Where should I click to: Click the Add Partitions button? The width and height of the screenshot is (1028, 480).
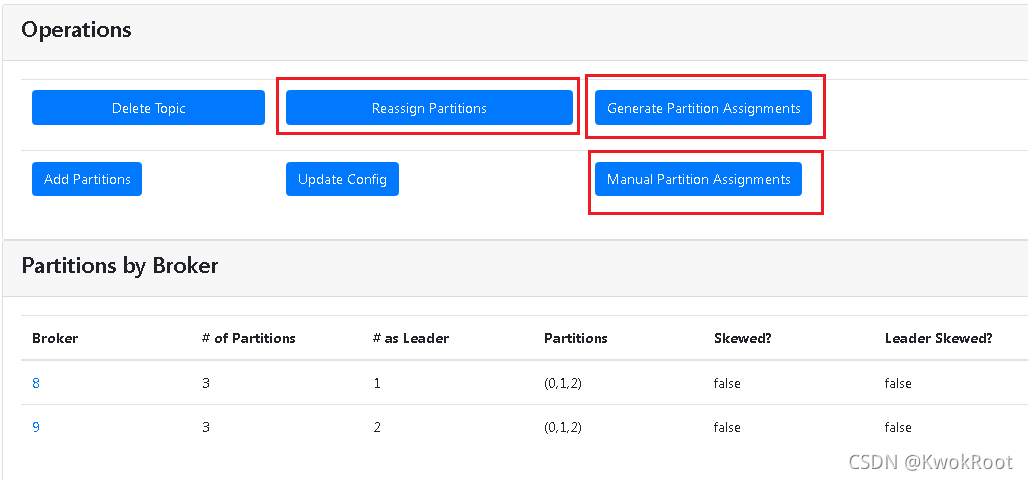(x=87, y=179)
